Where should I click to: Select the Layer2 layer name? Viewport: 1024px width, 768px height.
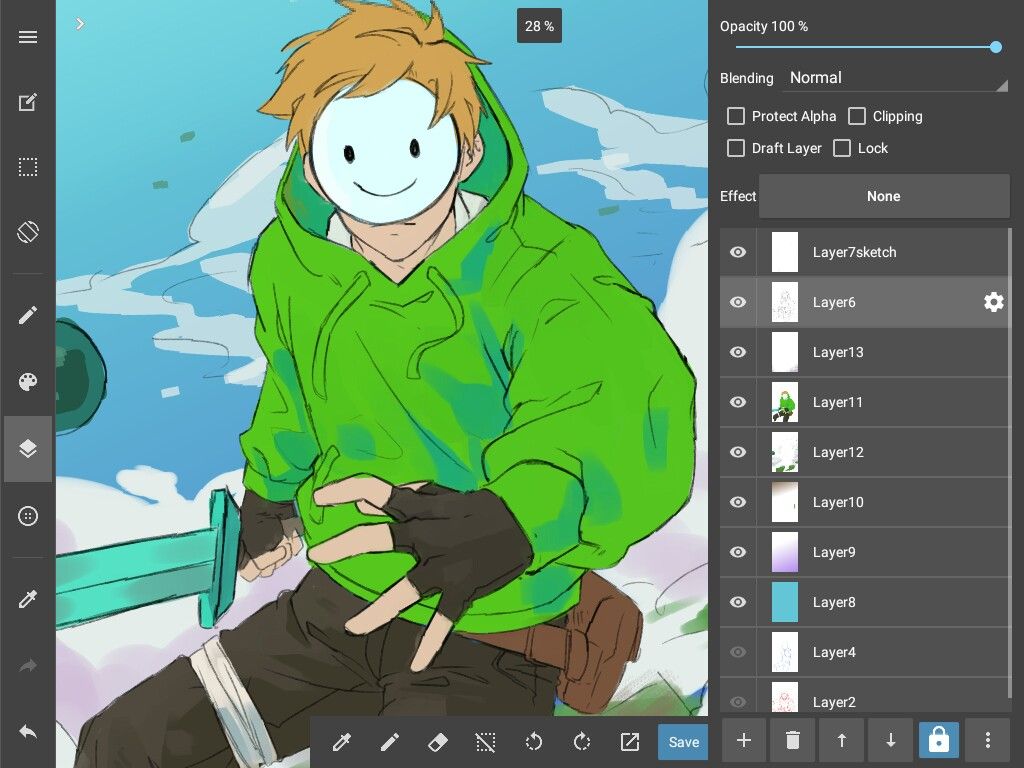(x=834, y=702)
